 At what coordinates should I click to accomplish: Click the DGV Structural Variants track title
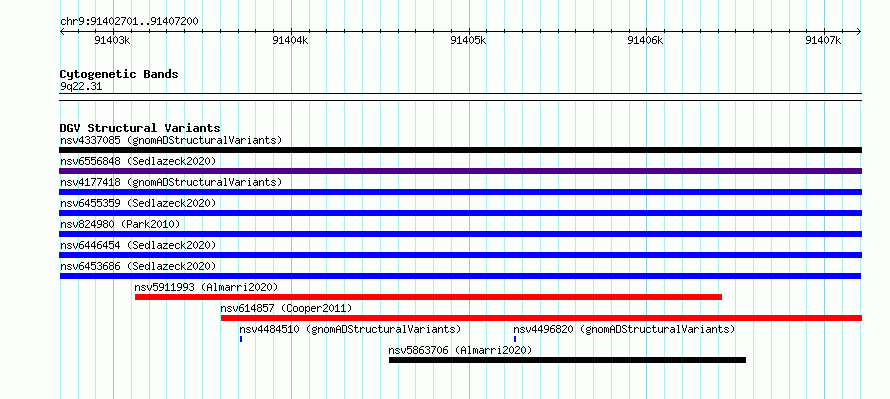(x=140, y=128)
